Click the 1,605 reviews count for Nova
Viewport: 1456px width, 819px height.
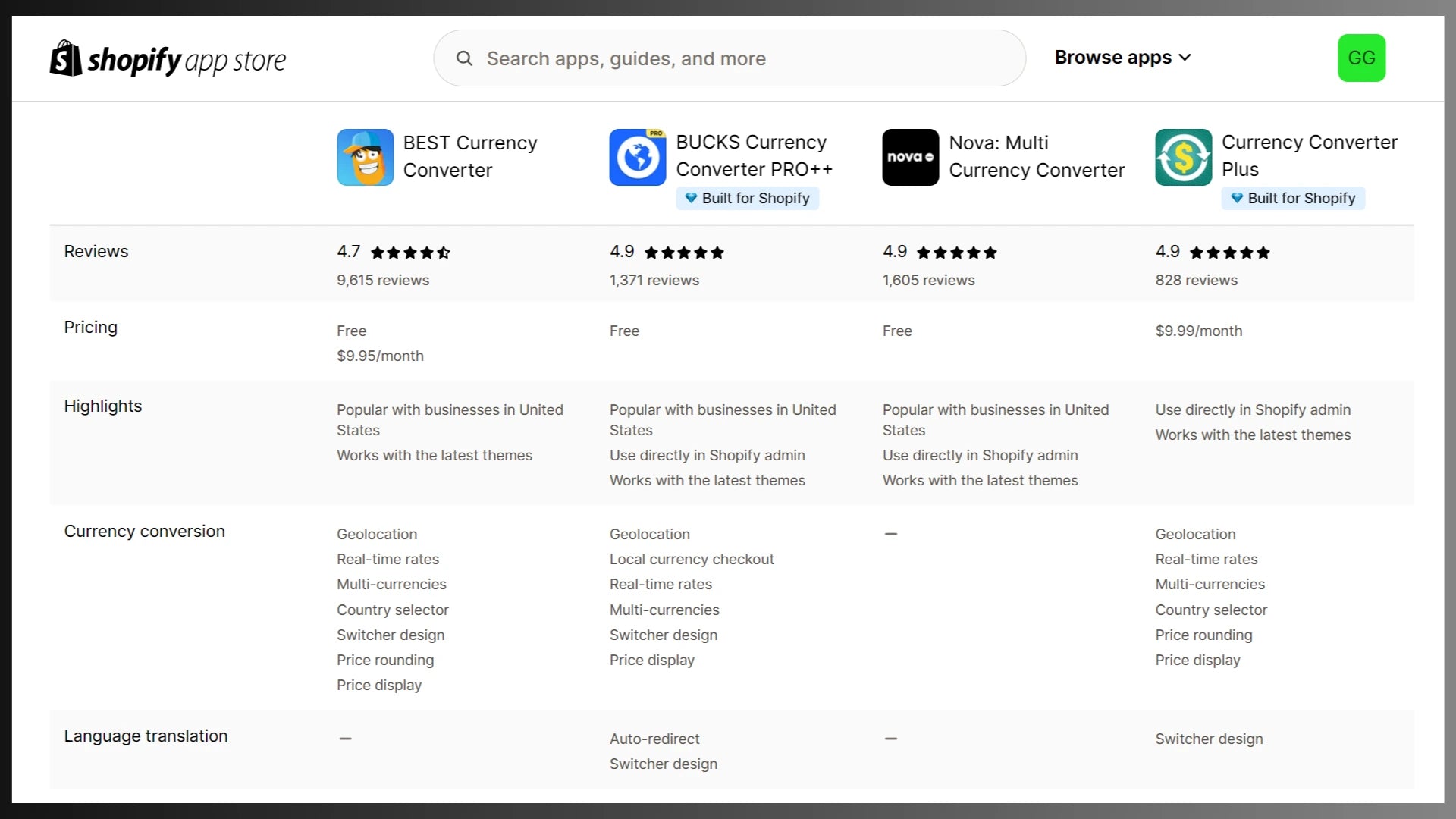pos(928,280)
